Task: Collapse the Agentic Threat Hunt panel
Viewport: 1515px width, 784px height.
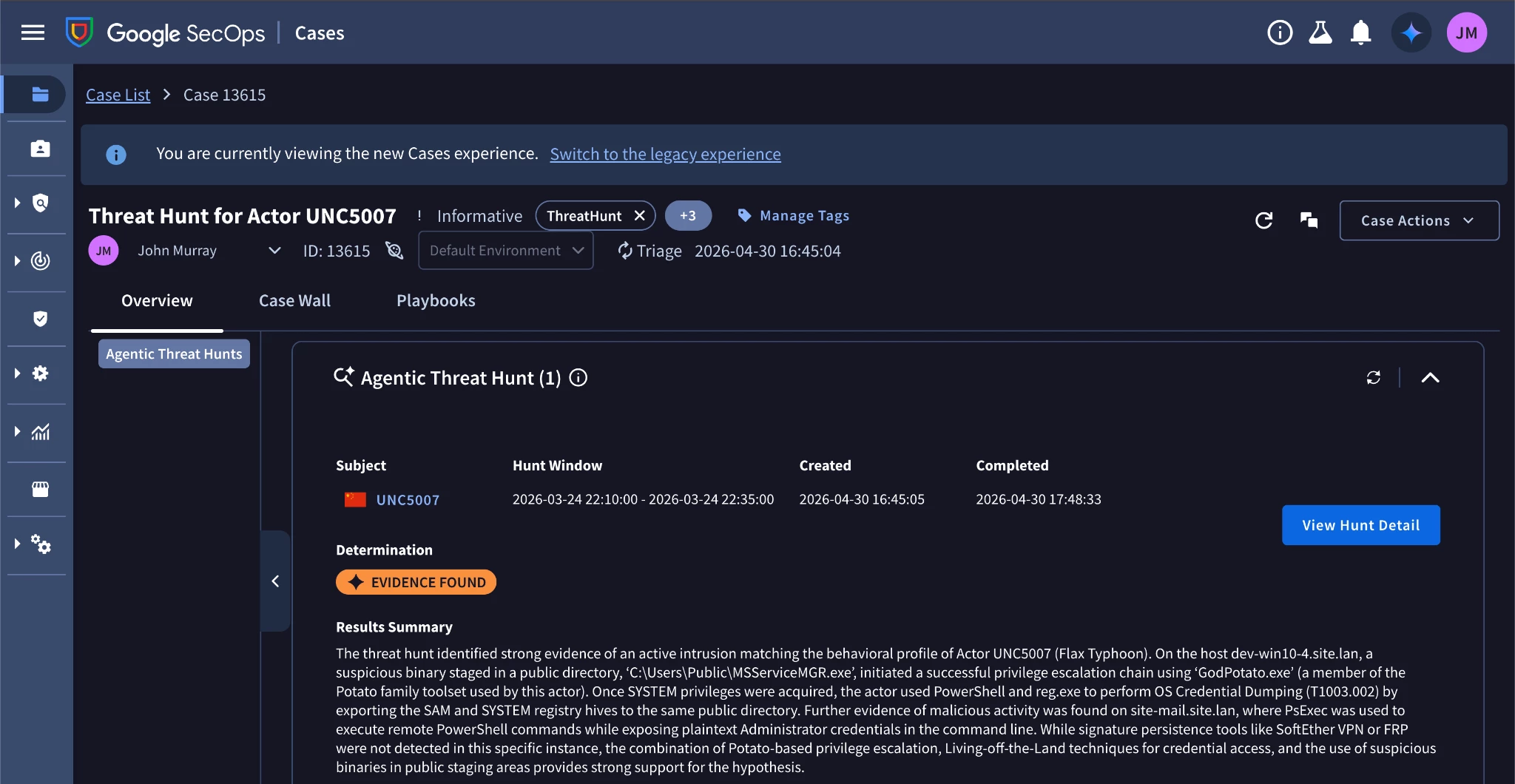Action: 1431,378
